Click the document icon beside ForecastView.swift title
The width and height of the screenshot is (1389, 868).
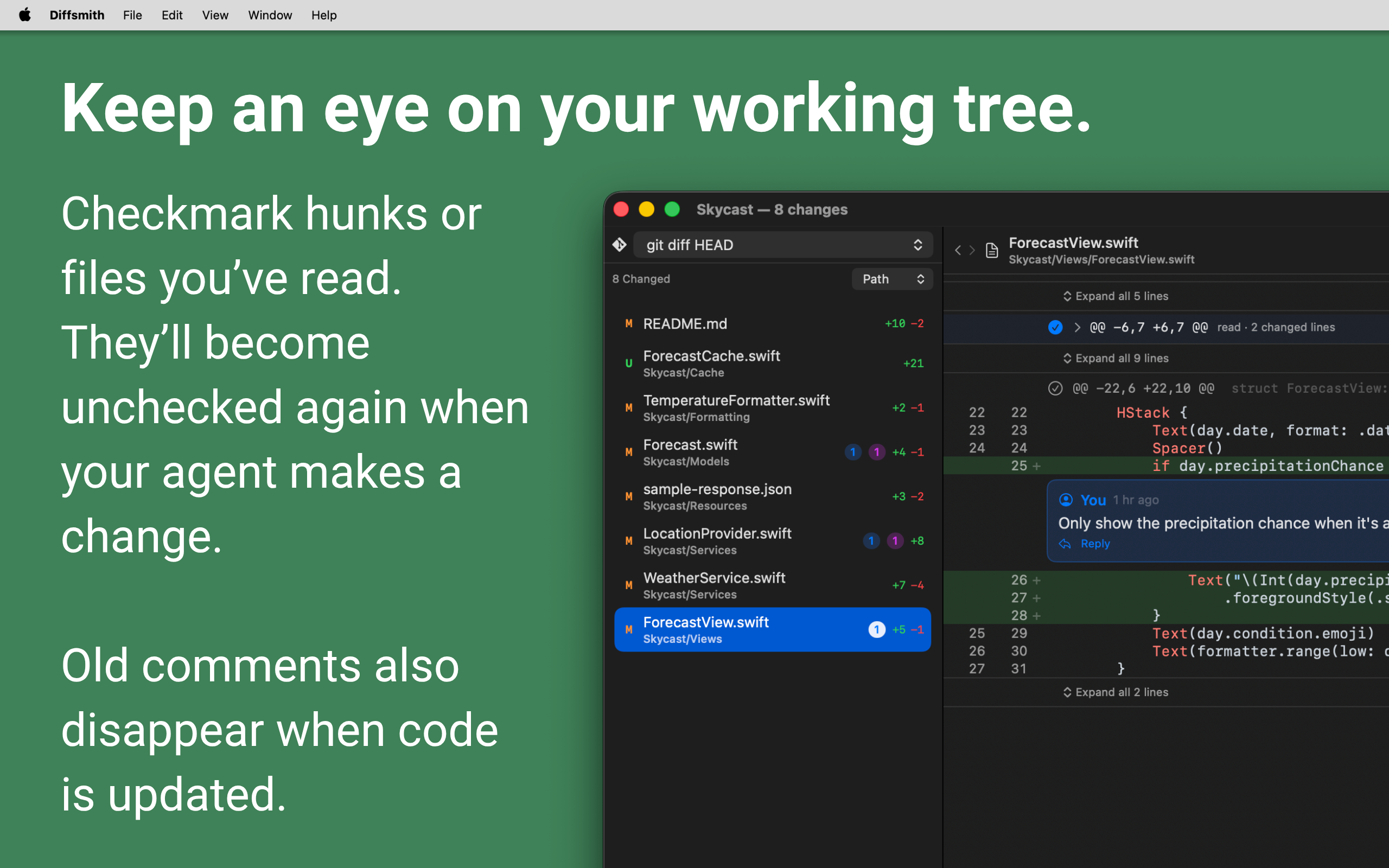click(x=992, y=250)
